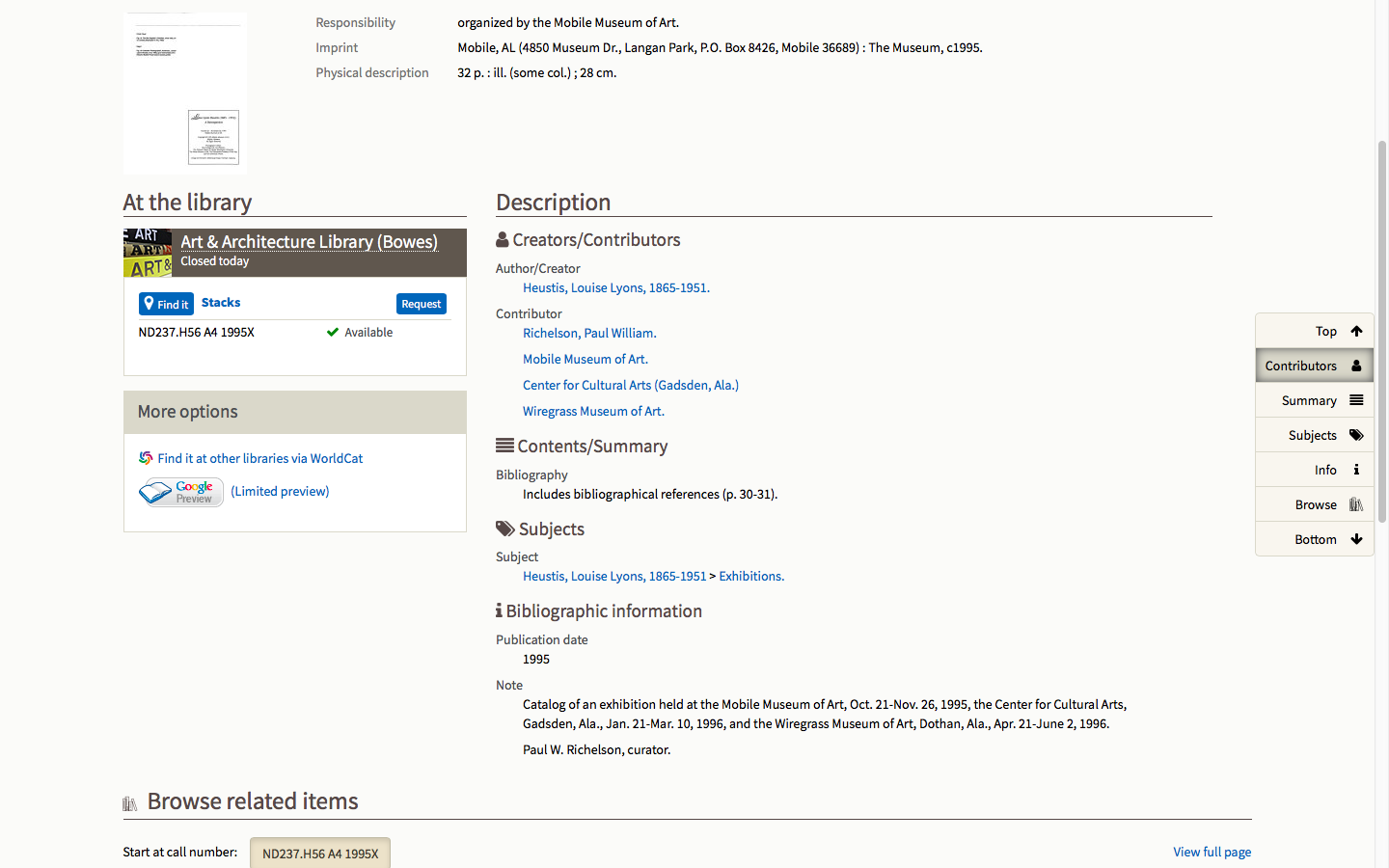
Task: Select the ND237.H56 A4 1995X call number tab
Action: 320,854
